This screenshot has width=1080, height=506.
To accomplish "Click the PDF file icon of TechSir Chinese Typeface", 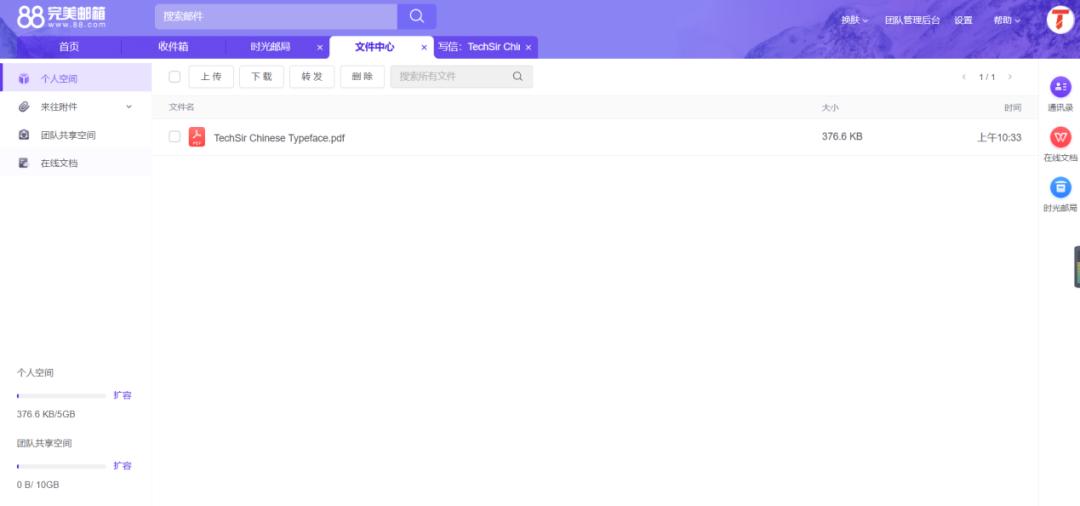I will click(197, 137).
